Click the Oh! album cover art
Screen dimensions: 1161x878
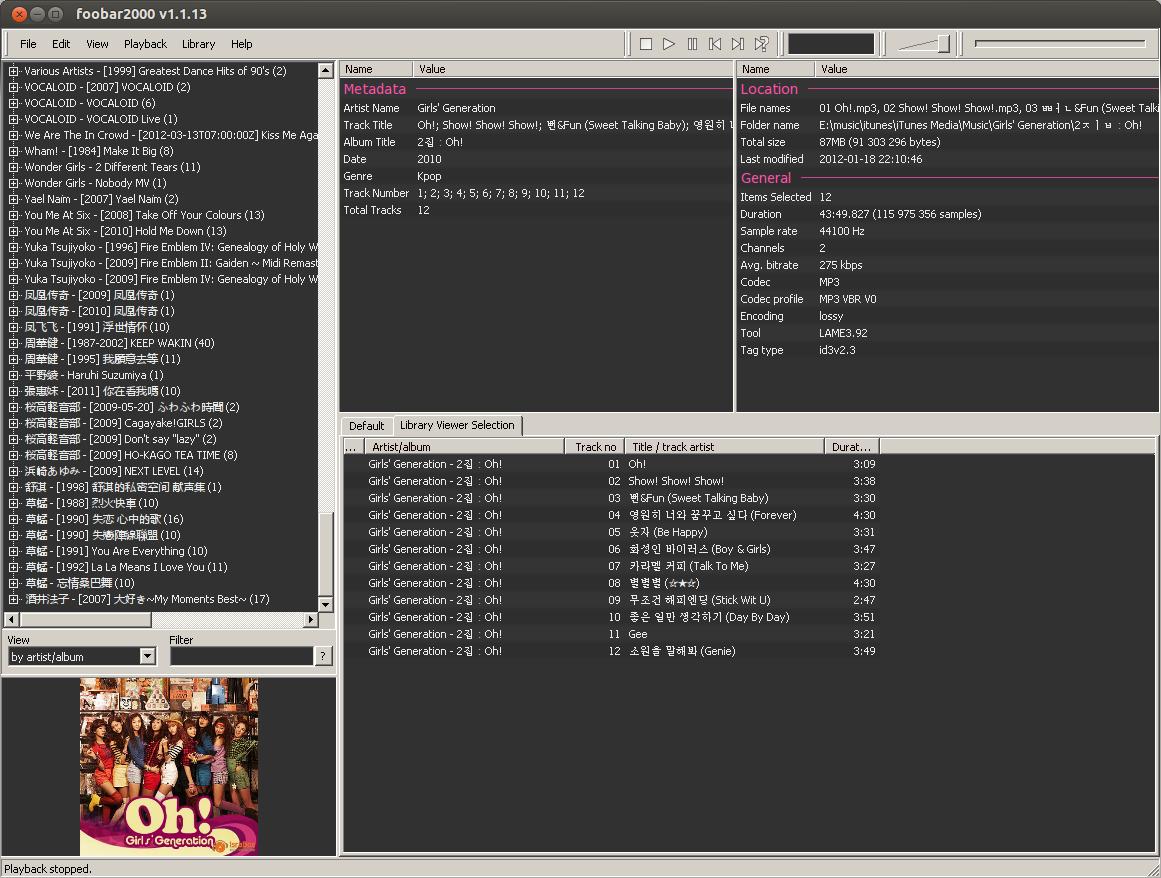169,766
